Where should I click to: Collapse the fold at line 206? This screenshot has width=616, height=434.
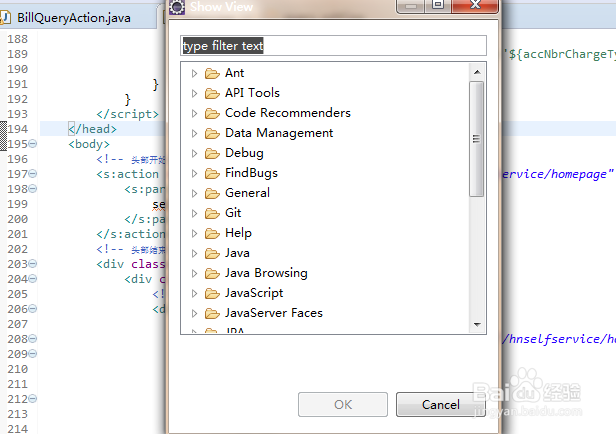coord(33,309)
